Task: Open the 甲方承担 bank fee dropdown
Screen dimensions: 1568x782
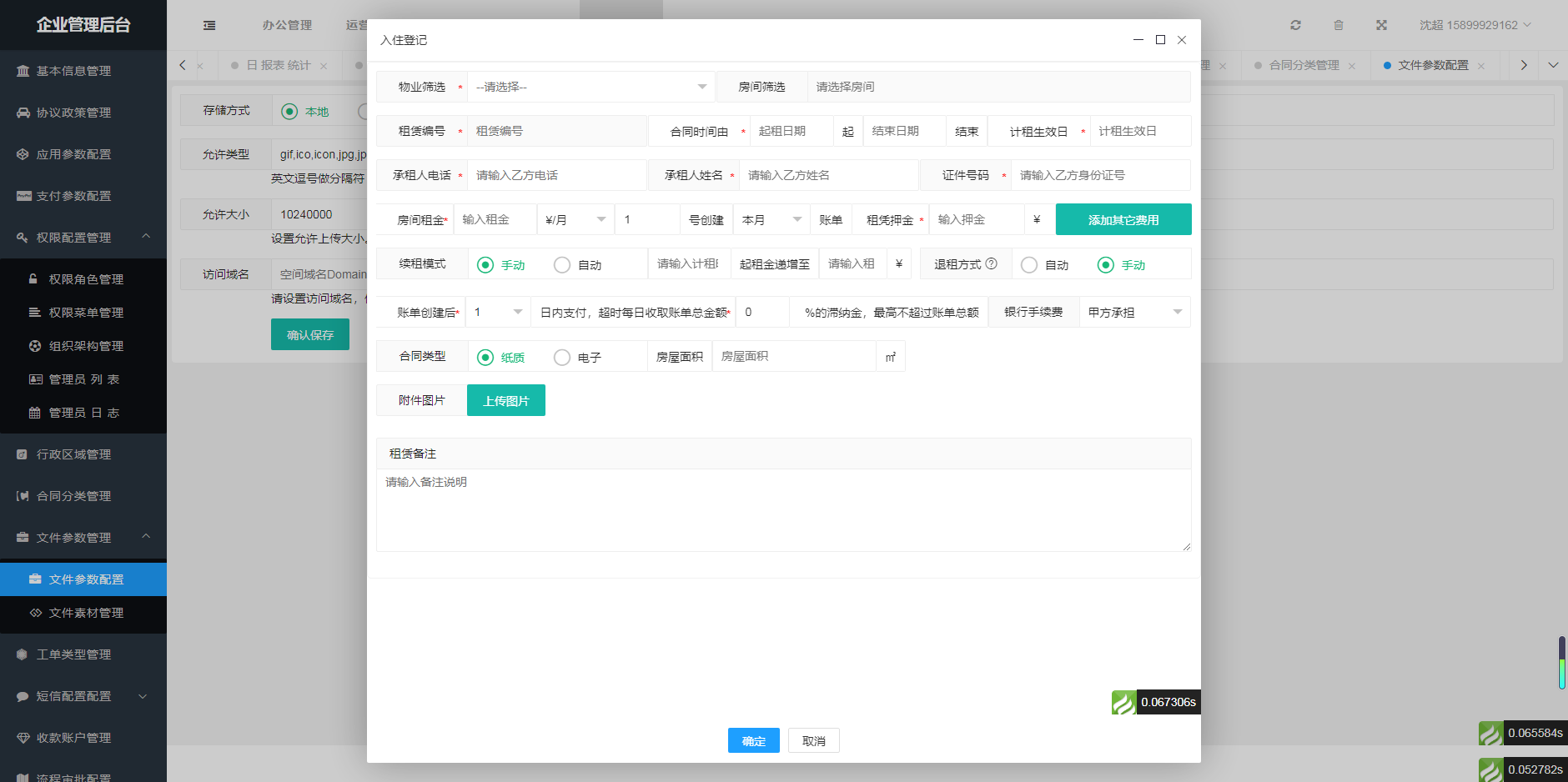Action: (x=1134, y=312)
